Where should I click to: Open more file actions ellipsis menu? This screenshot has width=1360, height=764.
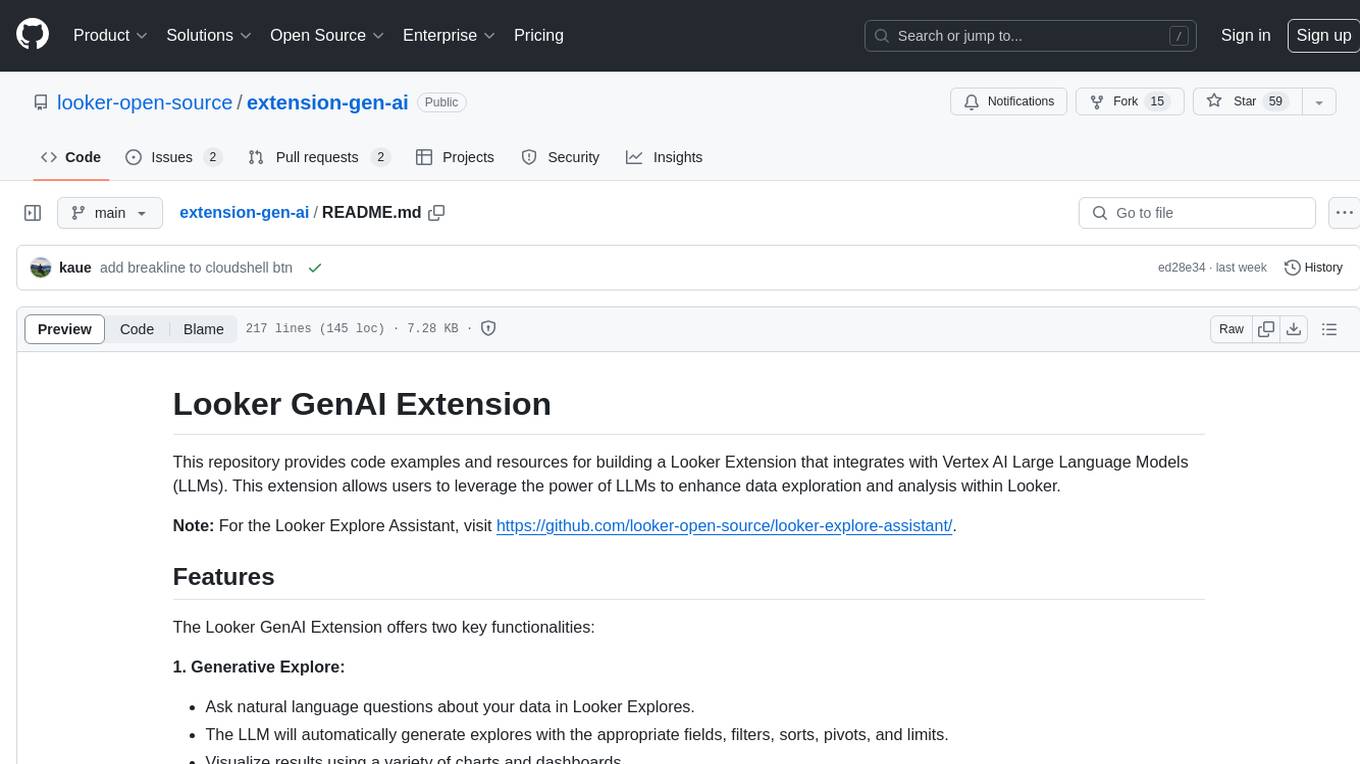(x=1344, y=213)
